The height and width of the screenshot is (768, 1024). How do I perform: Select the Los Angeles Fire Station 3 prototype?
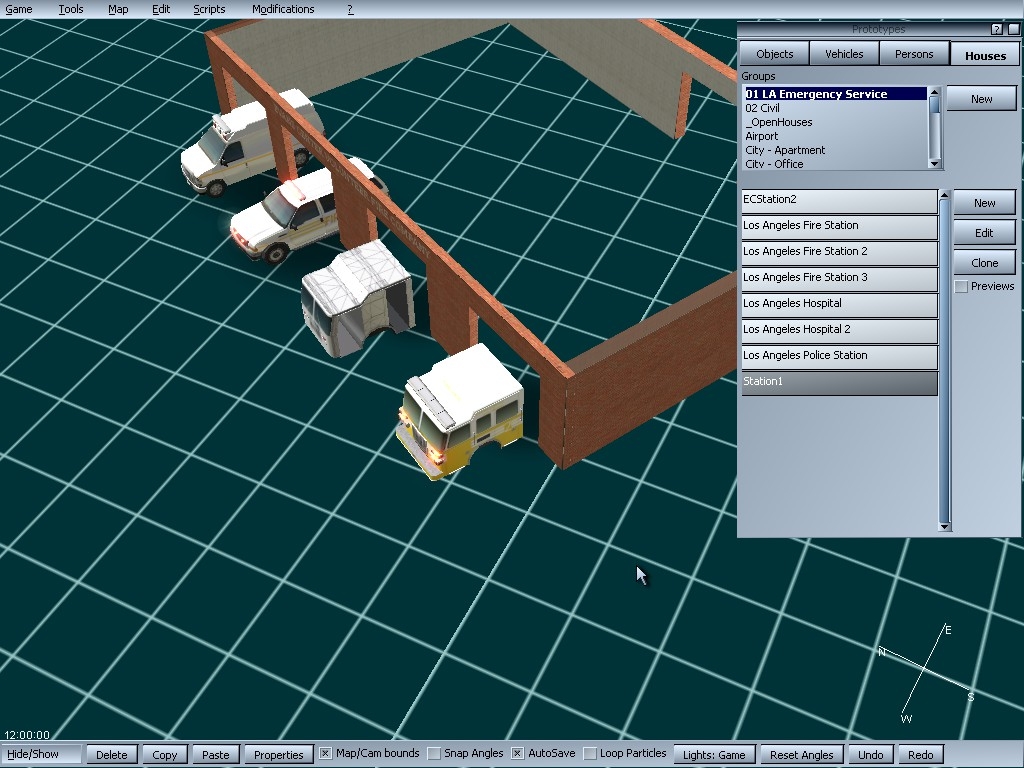pyautogui.click(x=839, y=279)
